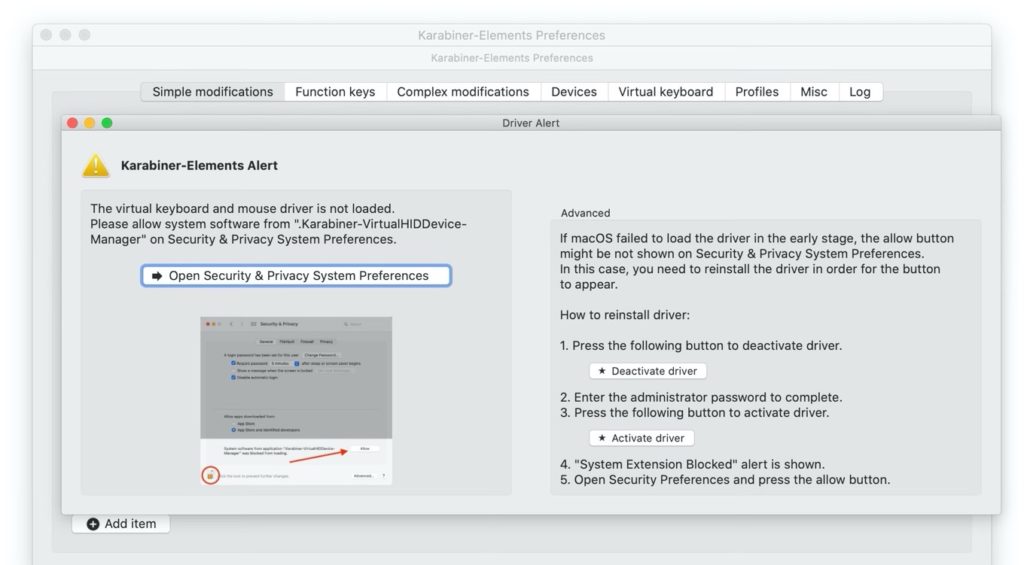Close the Driver Alert window
1024x565 pixels.
[72, 123]
